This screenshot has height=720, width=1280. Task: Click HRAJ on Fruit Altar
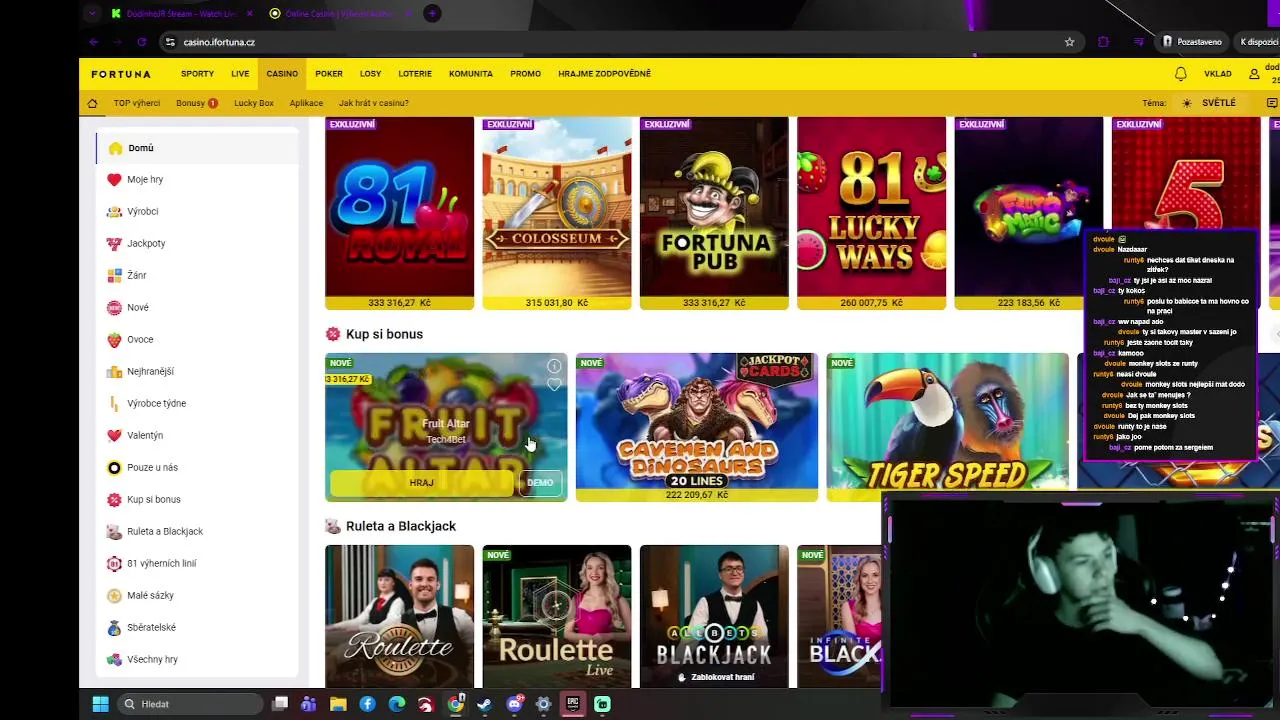pos(421,482)
